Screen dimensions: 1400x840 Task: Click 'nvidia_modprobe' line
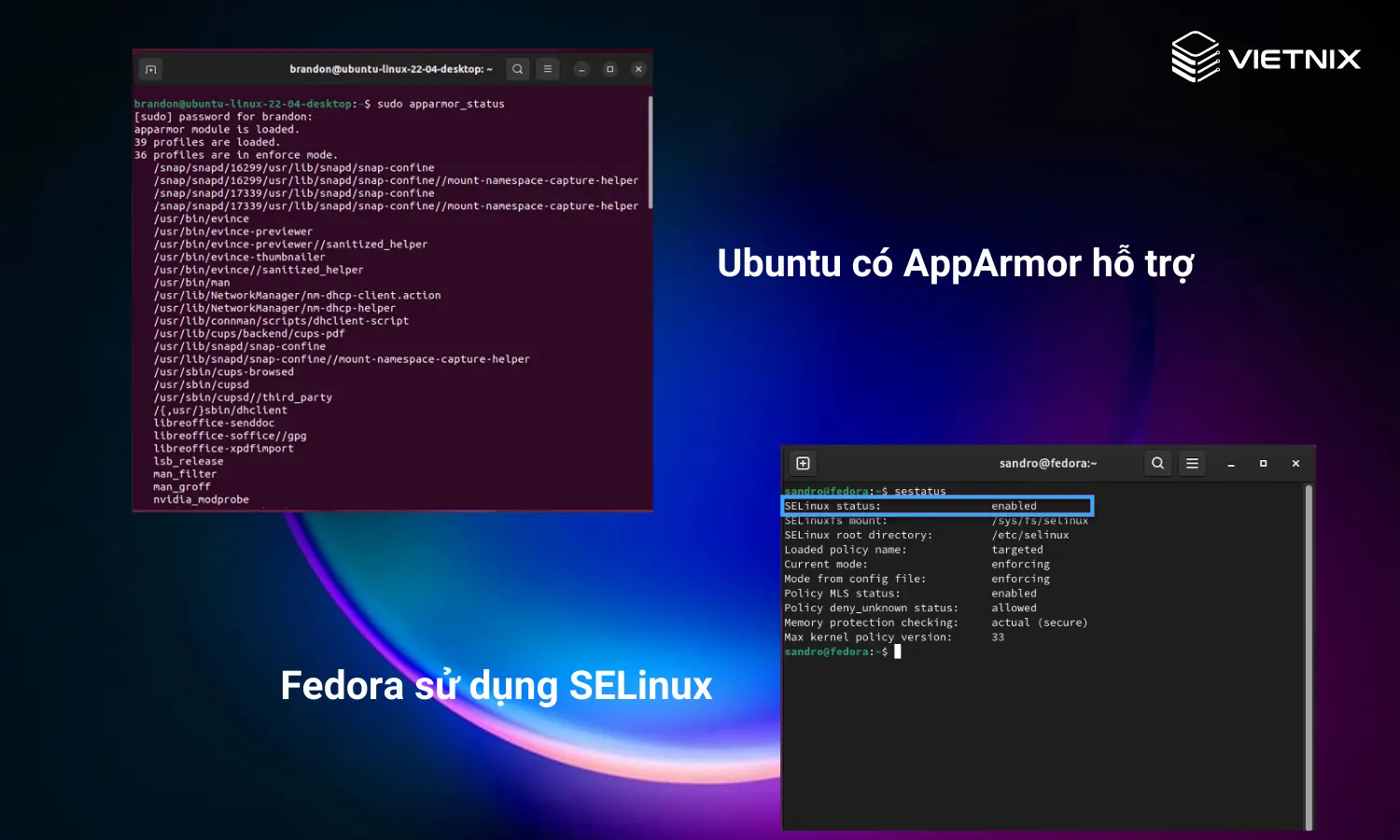pyautogui.click(x=201, y=500)
